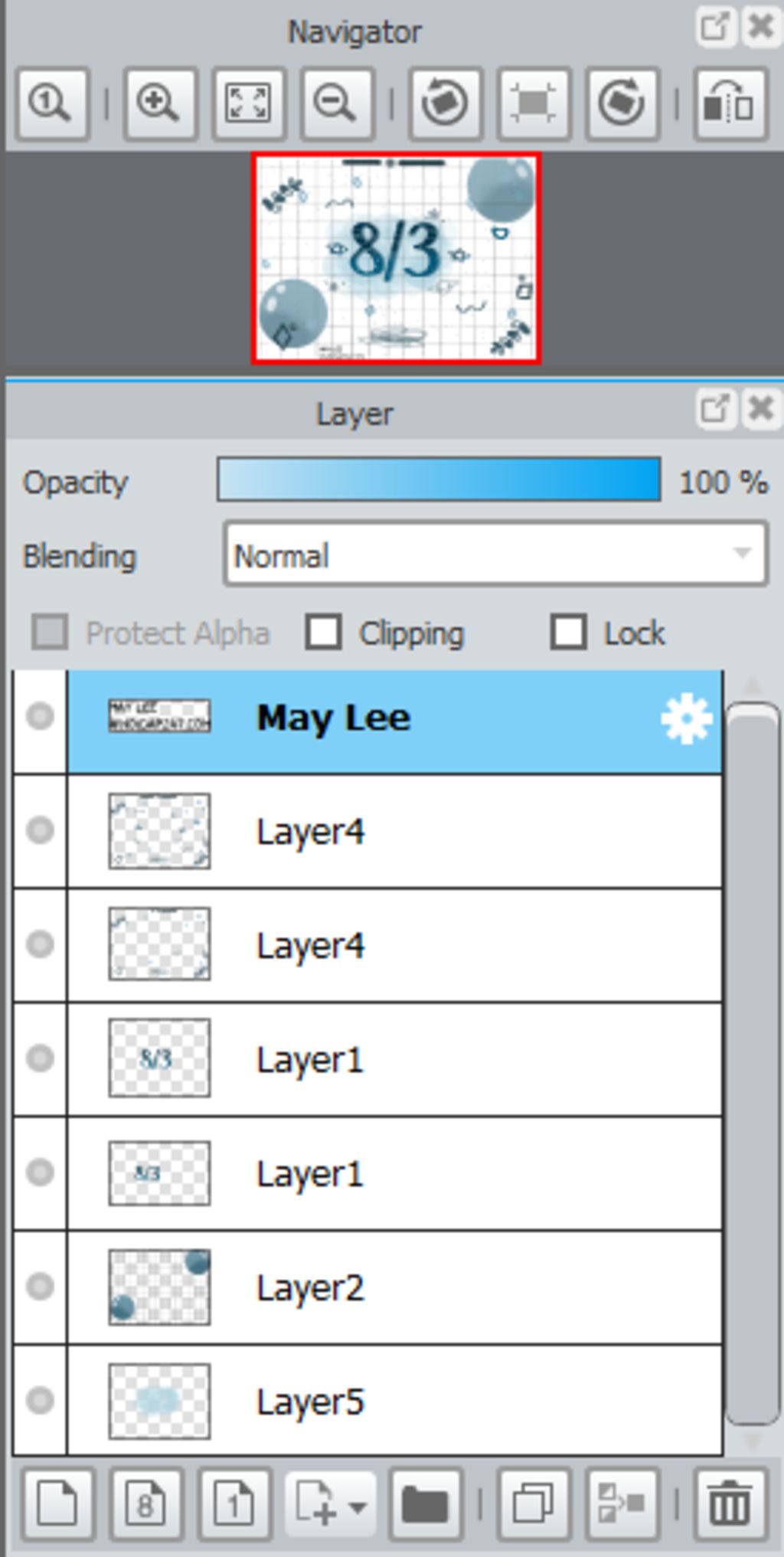
Task: Duplicate the selected layer
Action: tap(534, 1504)
